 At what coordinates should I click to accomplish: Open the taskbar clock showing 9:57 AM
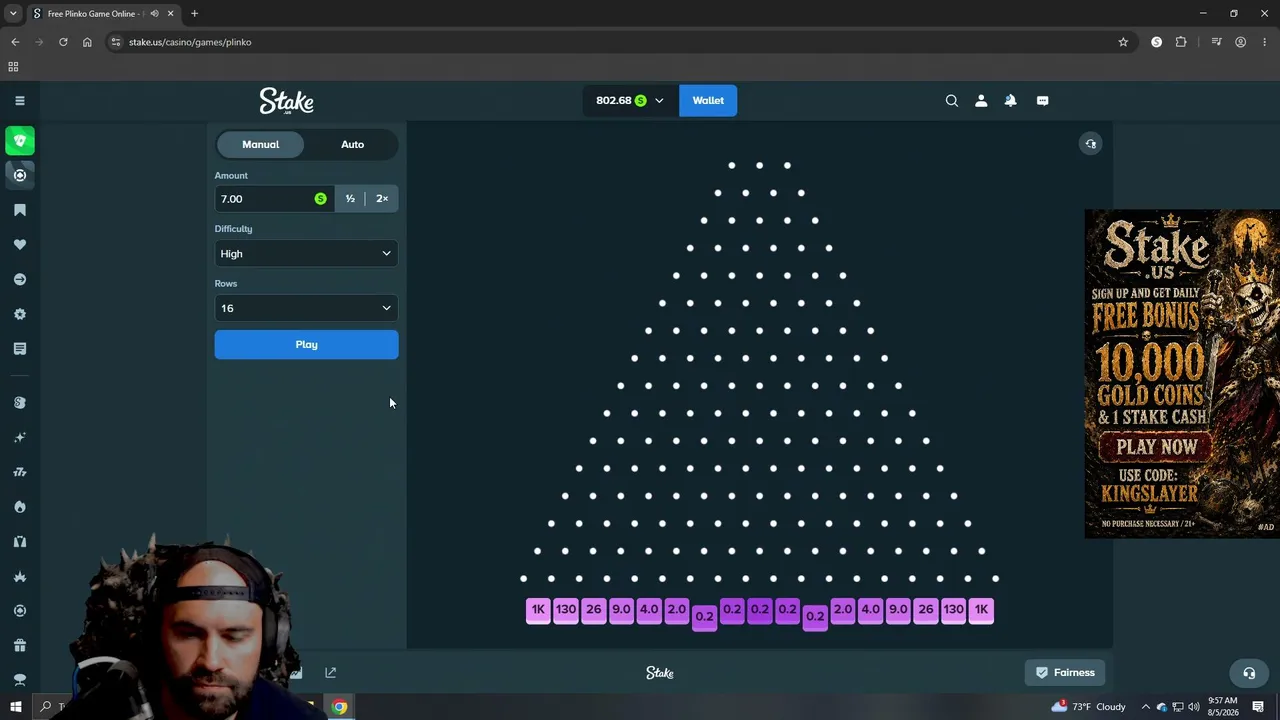click(x=1222, y=707)
